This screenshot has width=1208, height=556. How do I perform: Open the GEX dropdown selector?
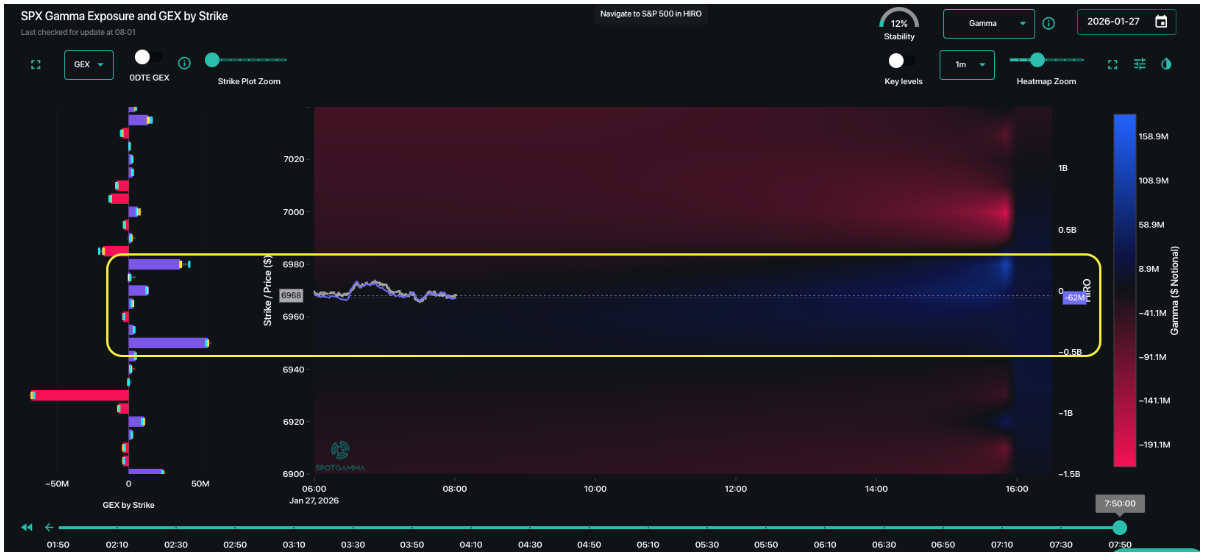(89, 64)
